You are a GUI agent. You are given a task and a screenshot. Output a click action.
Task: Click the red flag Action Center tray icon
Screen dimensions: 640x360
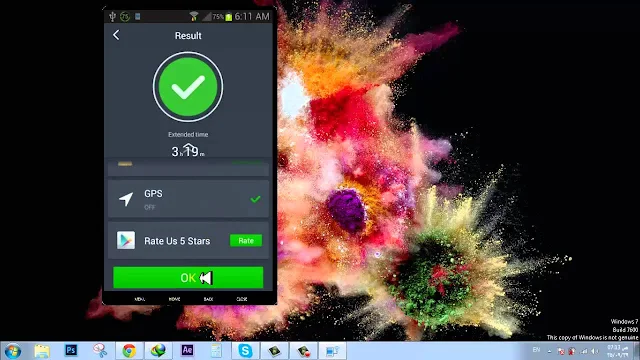click(x=561, y=351)
